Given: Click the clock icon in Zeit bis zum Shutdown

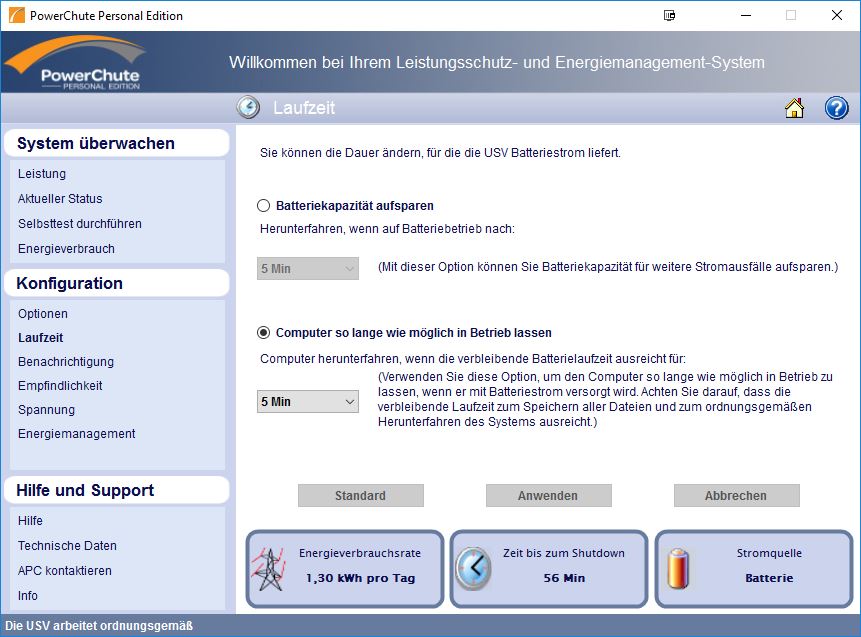Looking at the screenshot, I should (473, 569).
